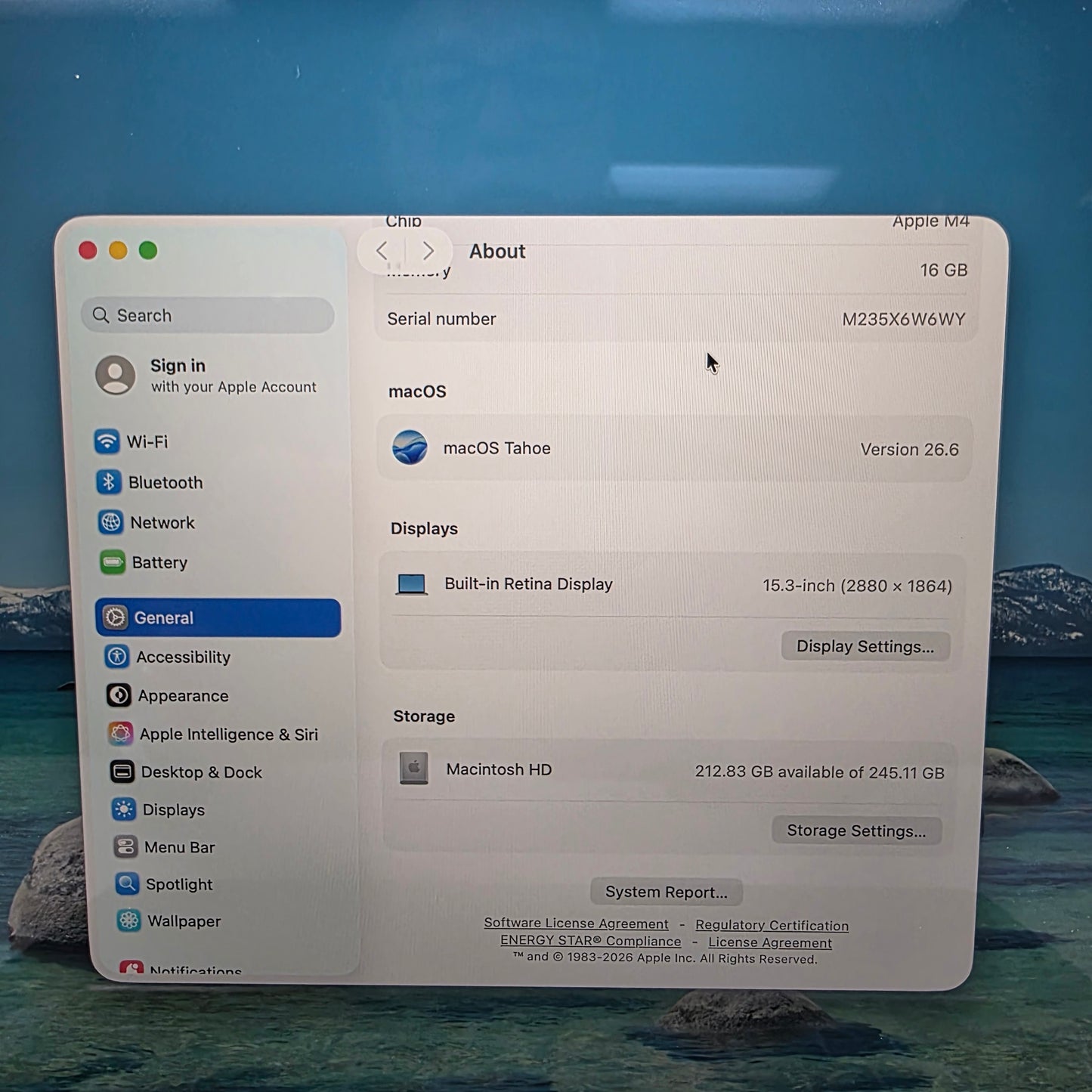Click serial number M235X6W6WY

pos(904,319)
